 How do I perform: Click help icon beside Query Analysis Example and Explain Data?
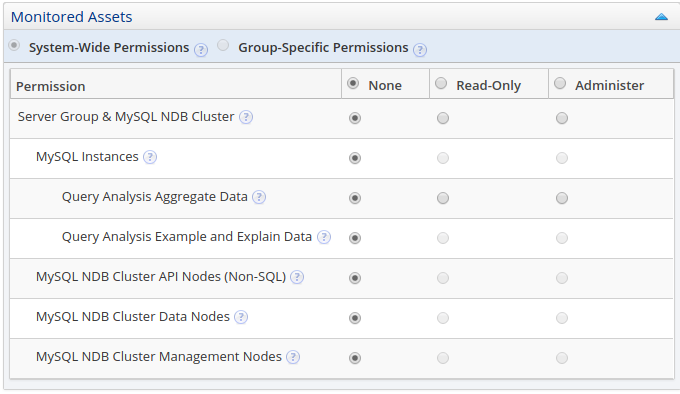click(x=324, y=237)
